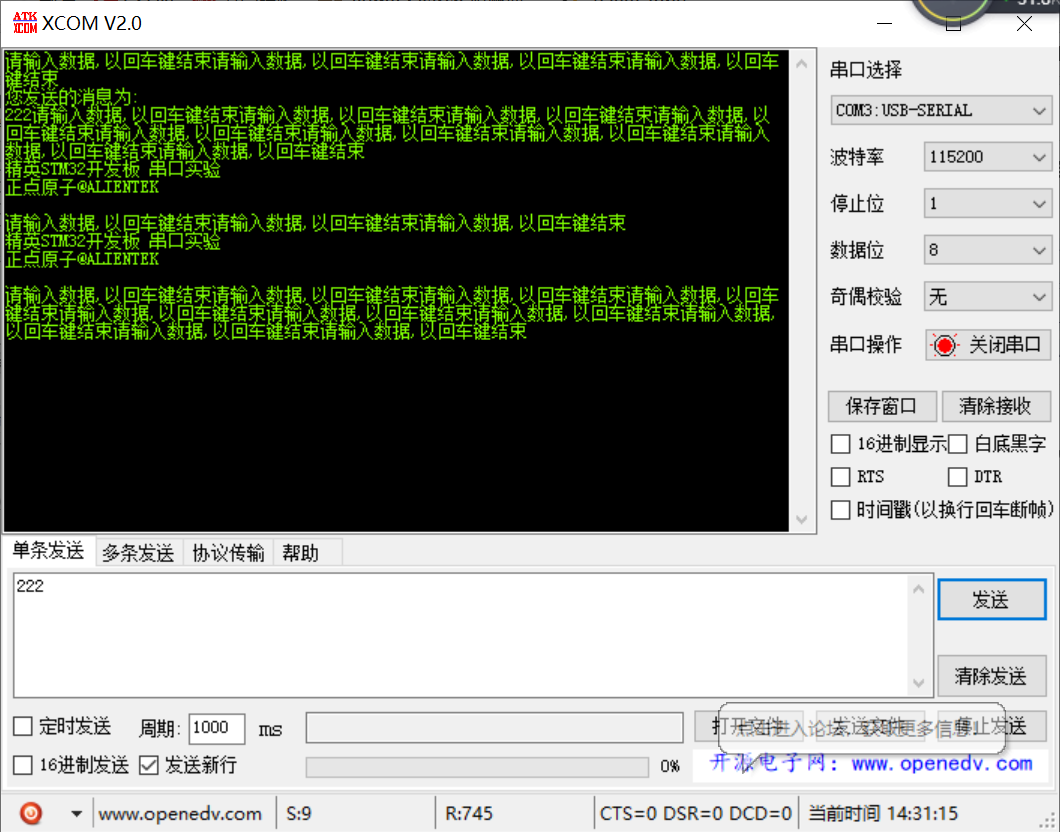Toggle the DTR checkbox
1060x832 pixels.
957,476
